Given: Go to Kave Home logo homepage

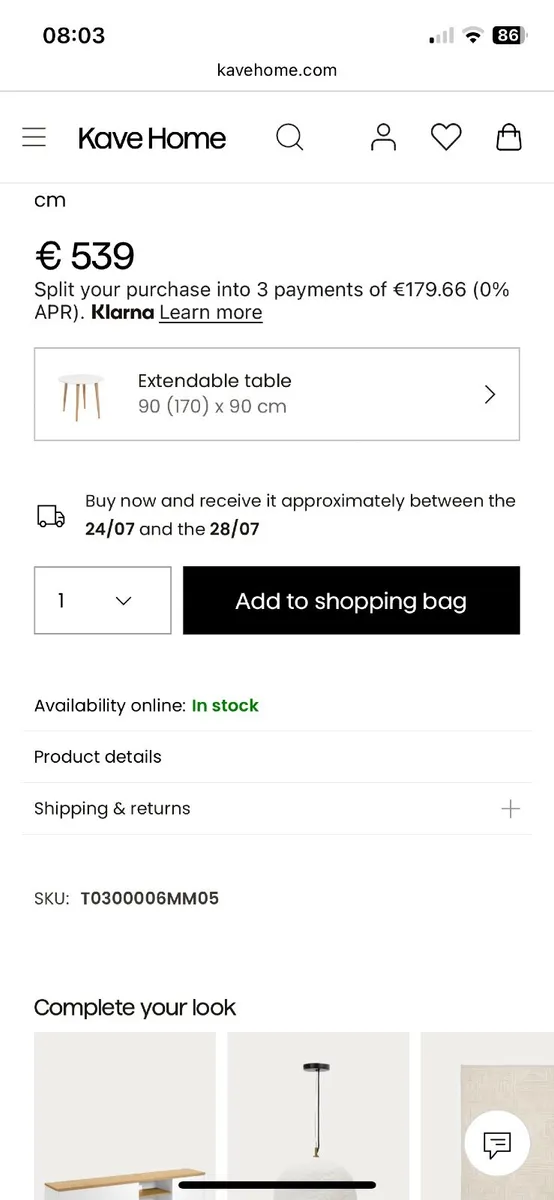Looking at the screenshot, I should point(152,138).
